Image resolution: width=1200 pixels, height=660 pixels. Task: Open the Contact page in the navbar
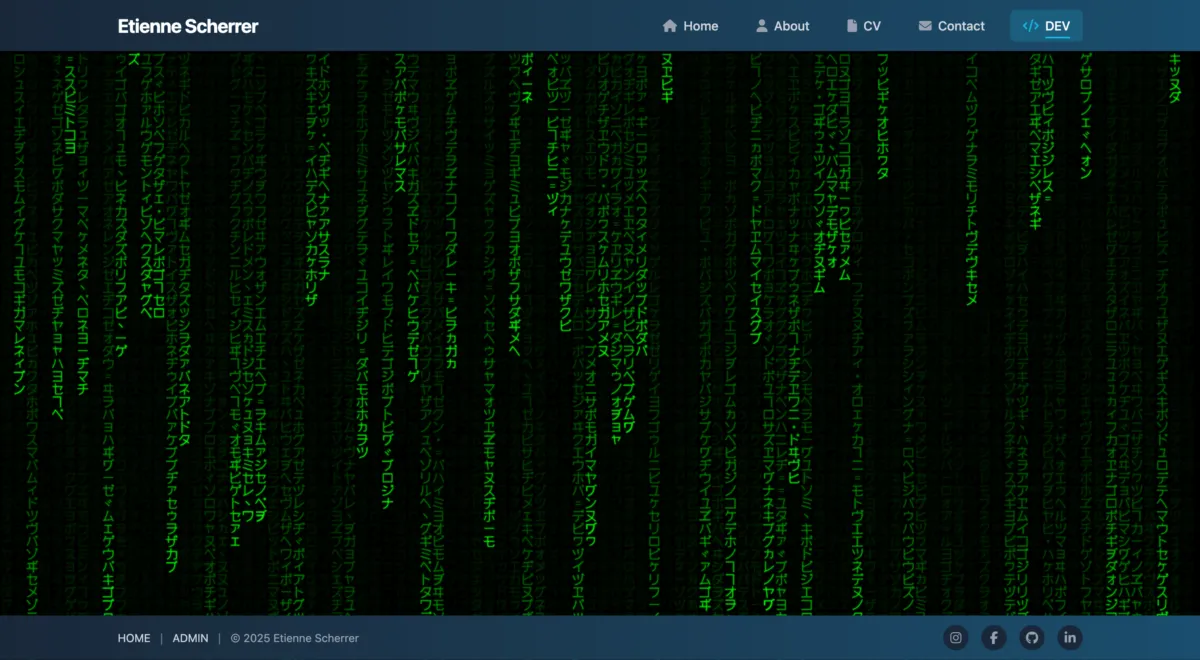coord(952,26)
